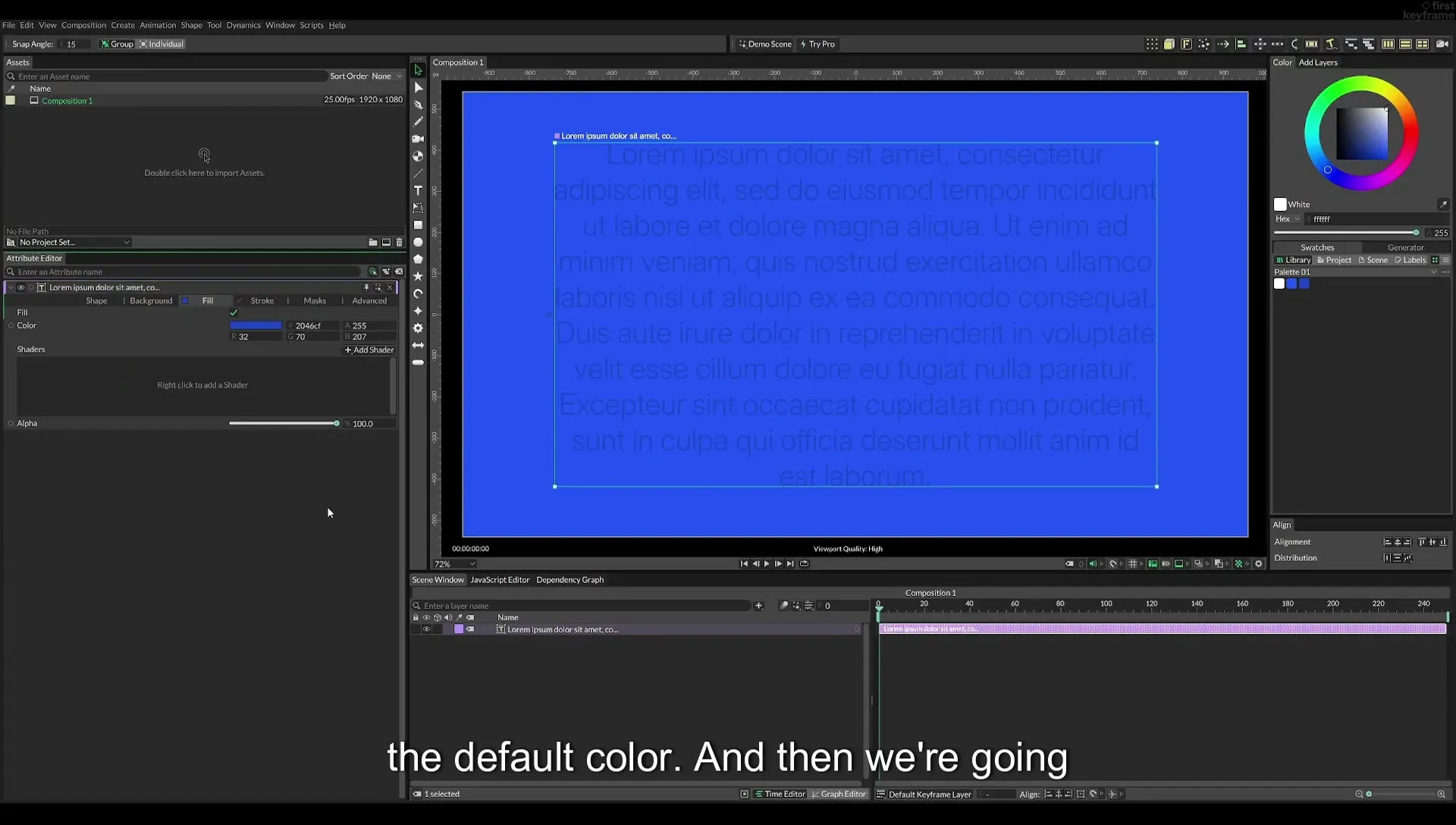1456x825 pixels.
Task: Switch to the JavaScript Editor tab
Action: click(x=500, y=580)
